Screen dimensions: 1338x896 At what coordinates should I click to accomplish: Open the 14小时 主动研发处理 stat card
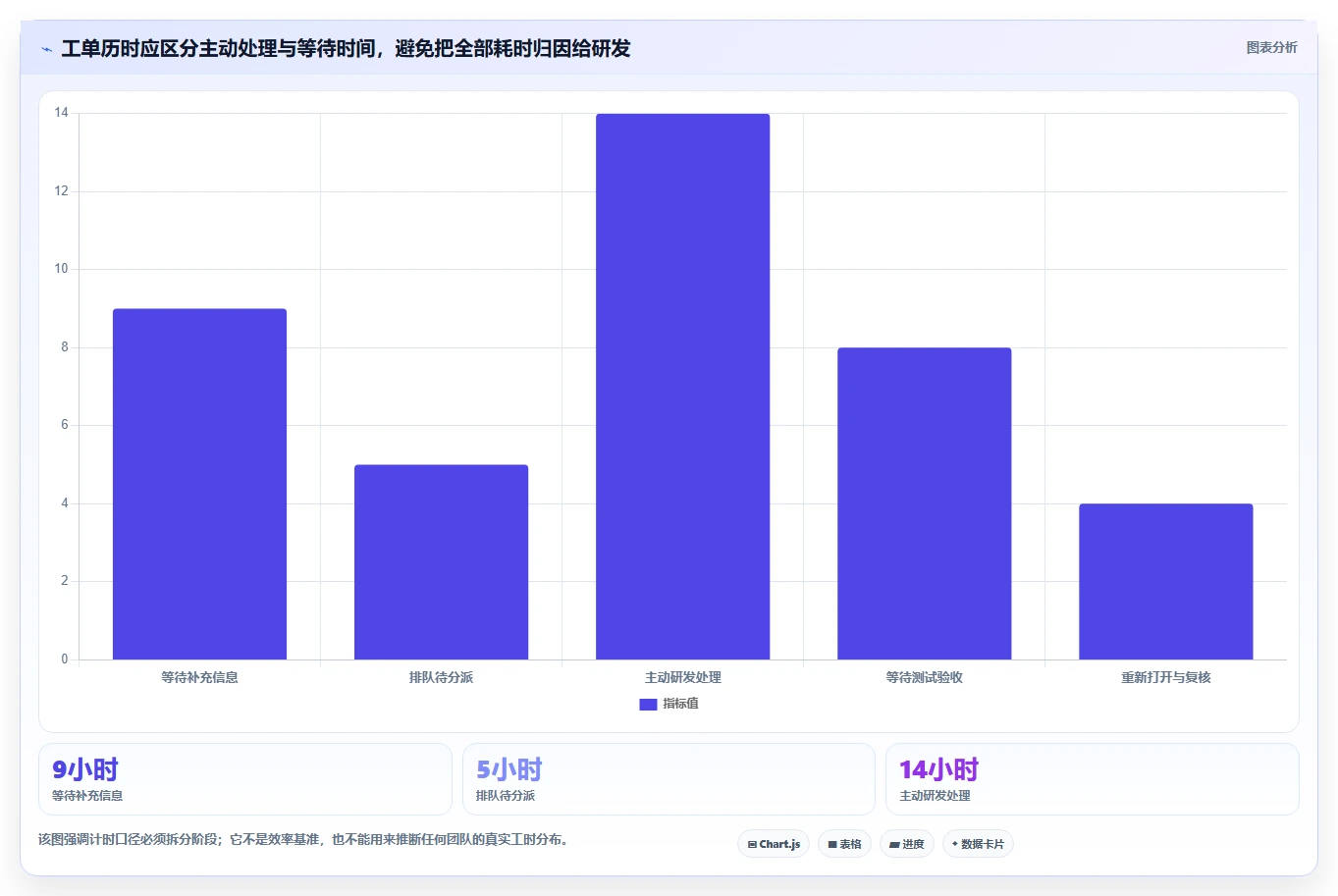(1092, 779)
